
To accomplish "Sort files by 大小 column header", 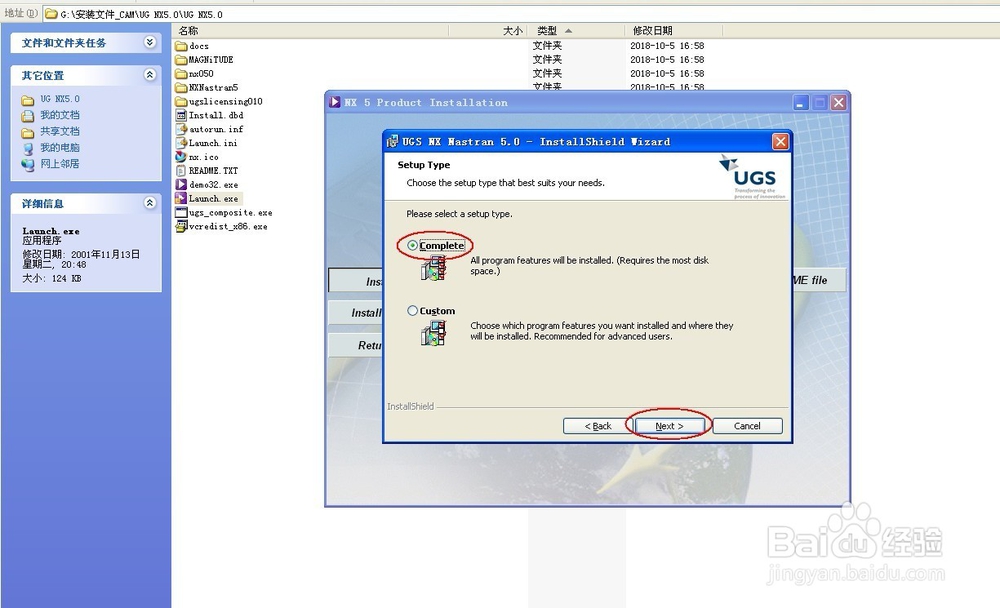I will (x=489, y=31).
